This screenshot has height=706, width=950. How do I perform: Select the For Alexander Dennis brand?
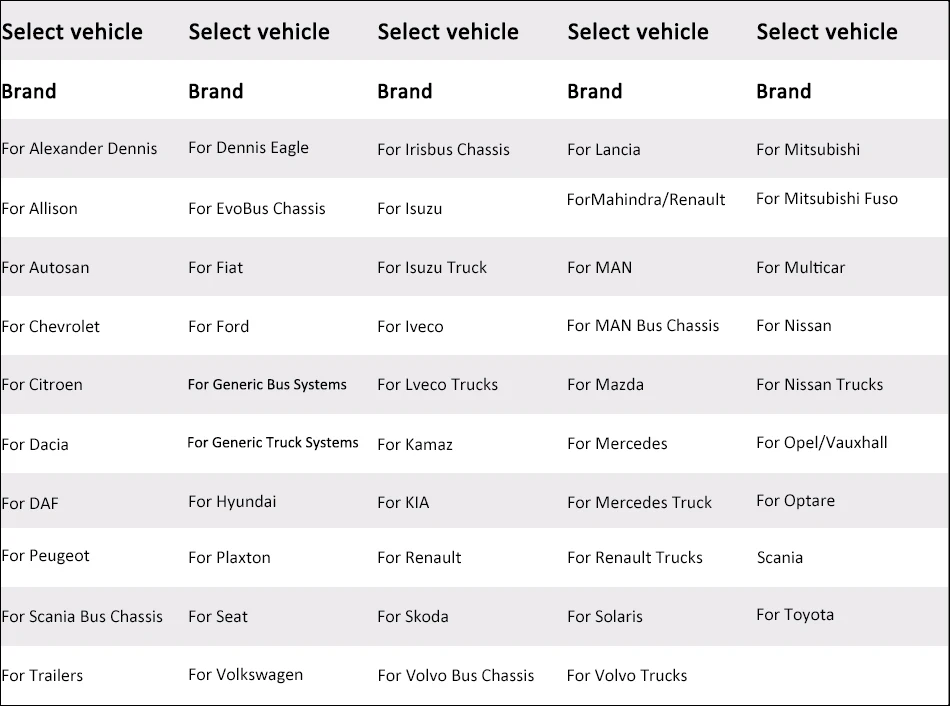tap(79, 148)
